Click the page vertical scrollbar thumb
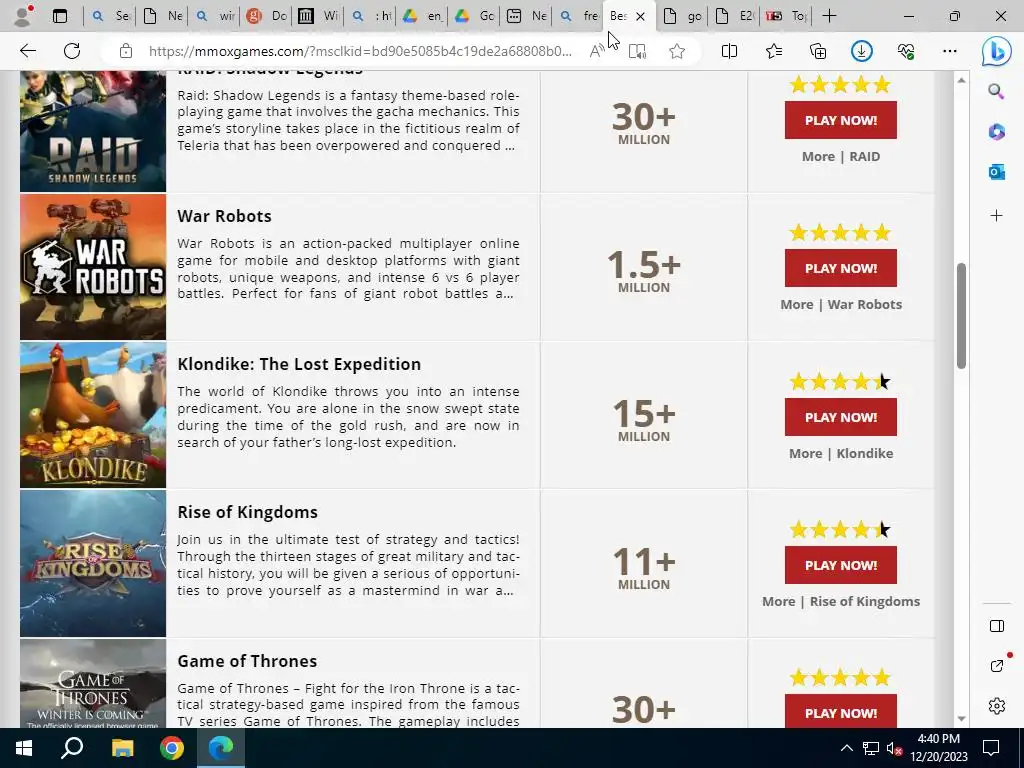The height and width of the screenshot is (768, 1024). click(961, 315)
